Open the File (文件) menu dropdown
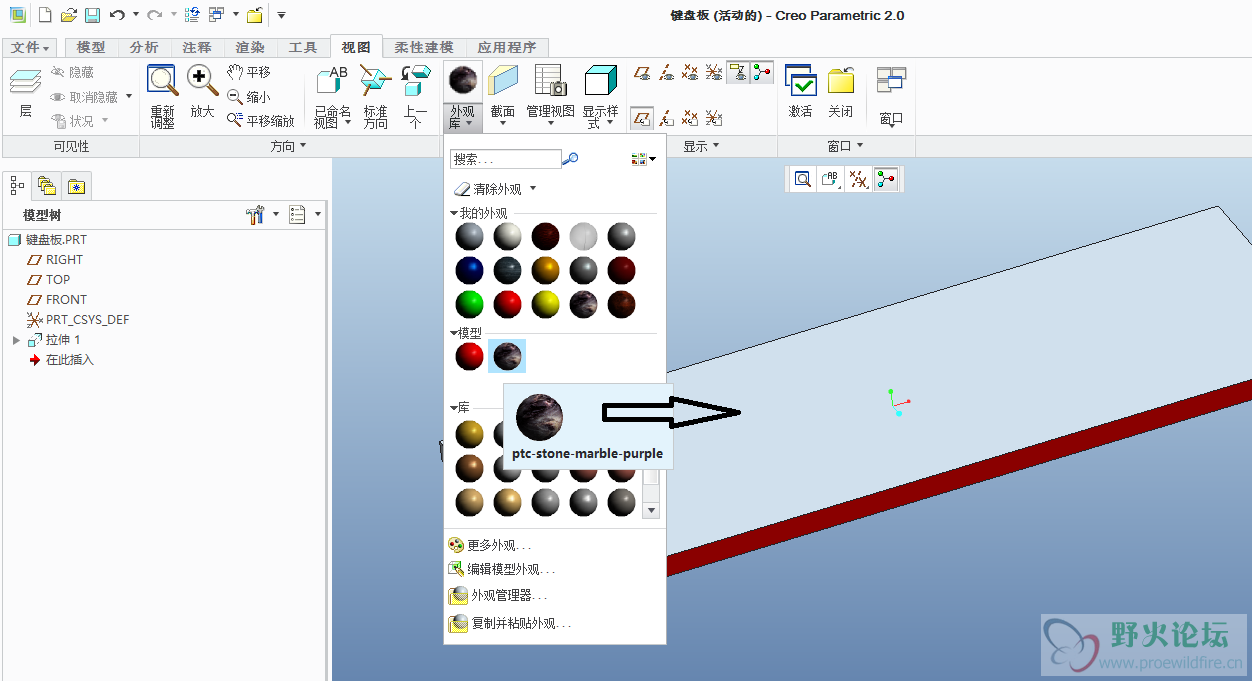The image size is (1252, 681). 30,47
